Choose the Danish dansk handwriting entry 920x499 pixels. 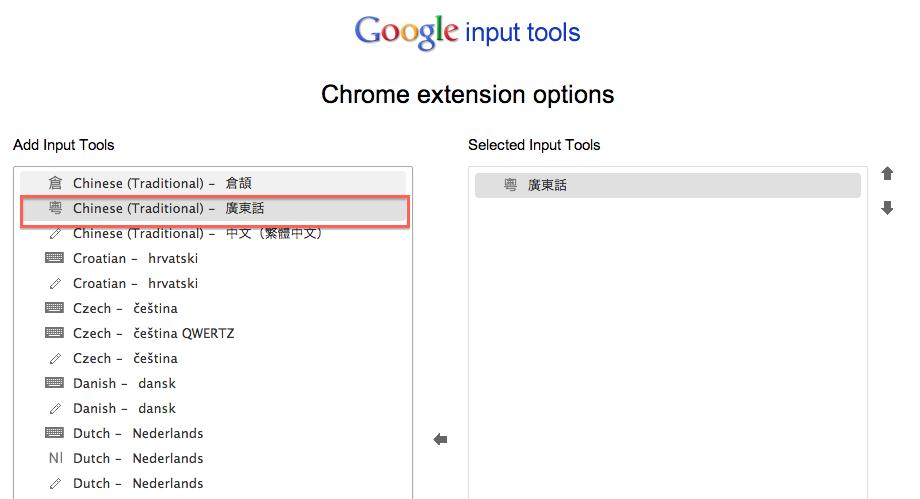coord(124,408)
